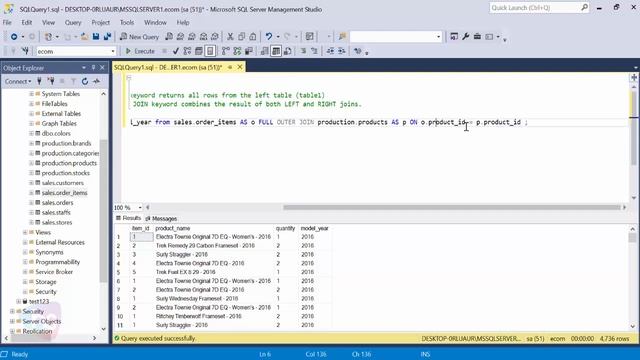Click the Paste icon in toolbar
Viewport: 640px width, 360px height.
pyautogui.click(x=253, y=37)
